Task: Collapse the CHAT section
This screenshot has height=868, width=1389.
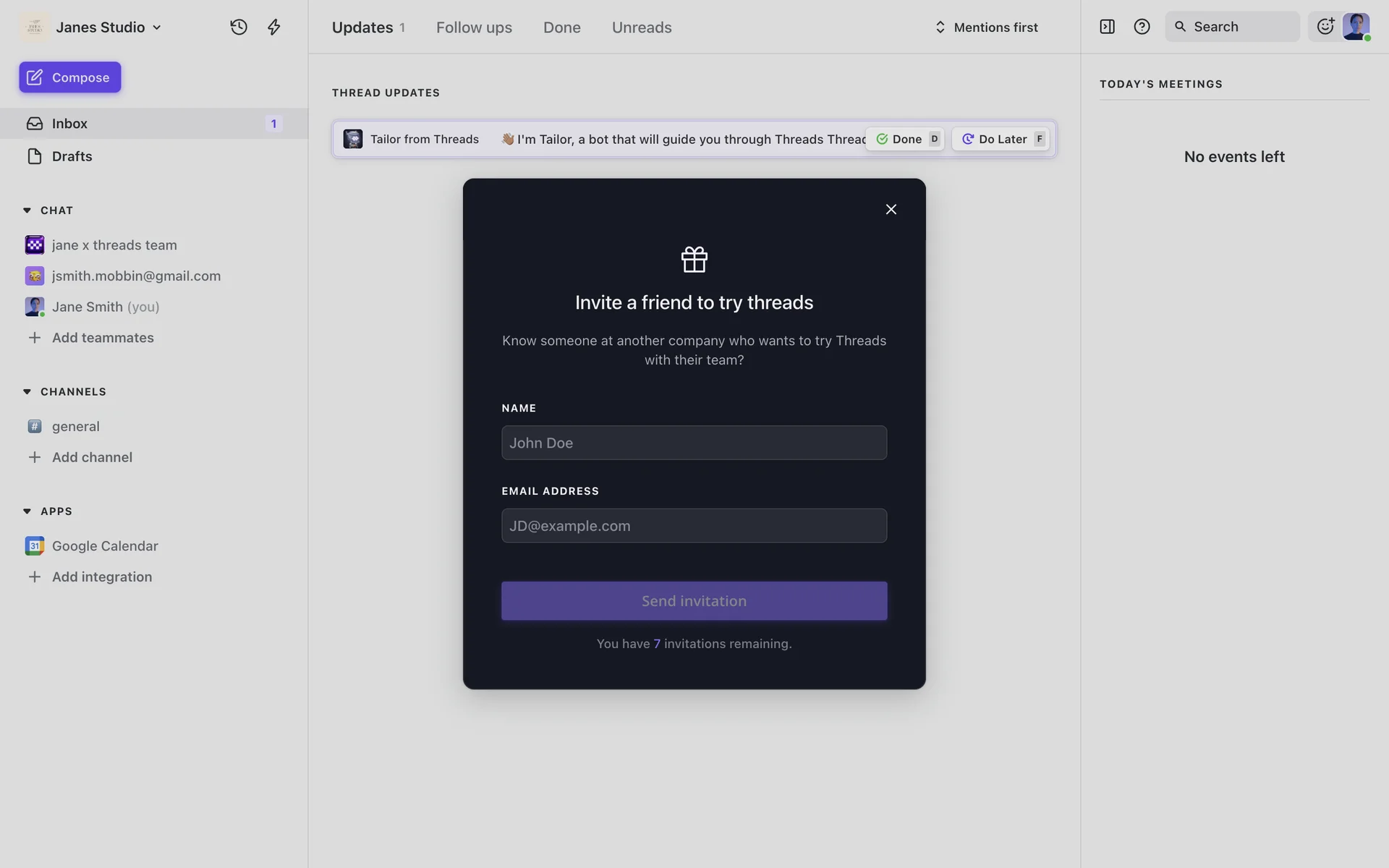Action: (27, 210)
